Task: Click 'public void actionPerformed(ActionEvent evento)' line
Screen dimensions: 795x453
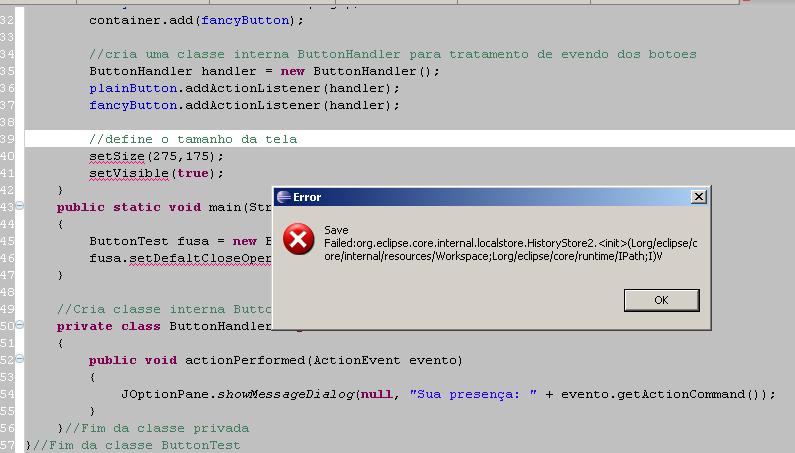Action: pyautogui.click(x=276, y=360)
